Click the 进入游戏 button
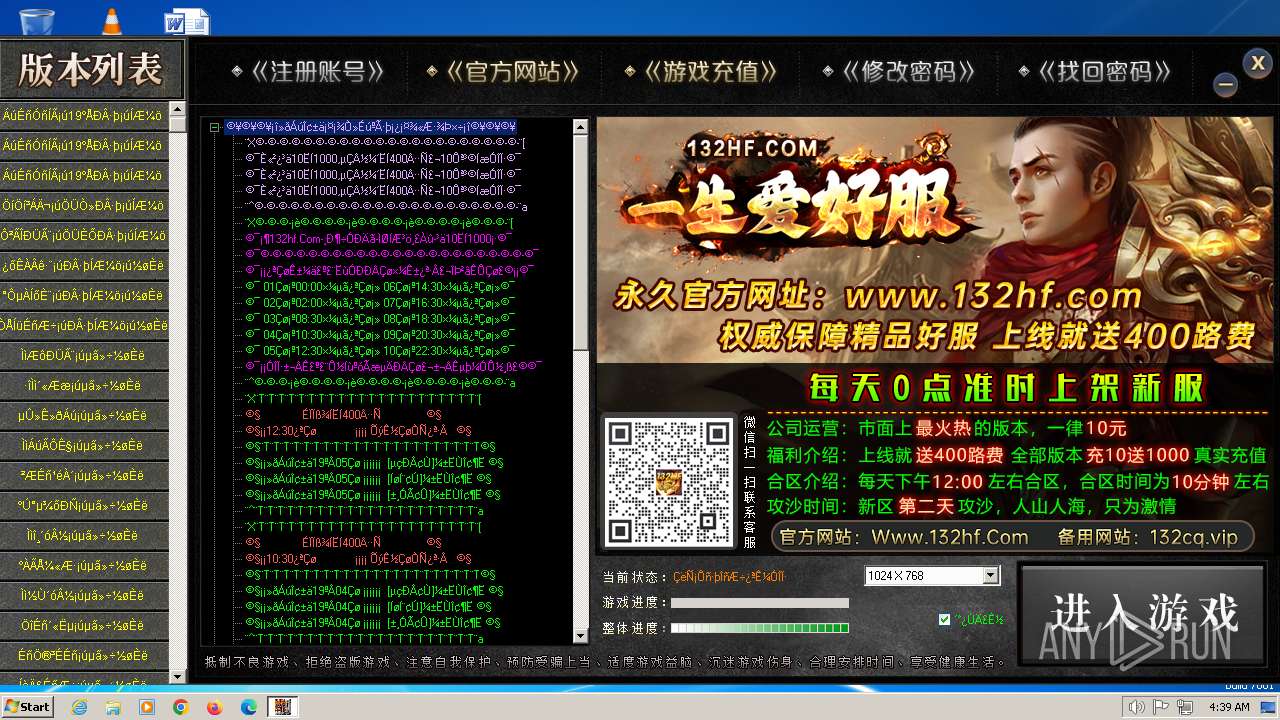The image size is (1280, 720). [1143, 613]
